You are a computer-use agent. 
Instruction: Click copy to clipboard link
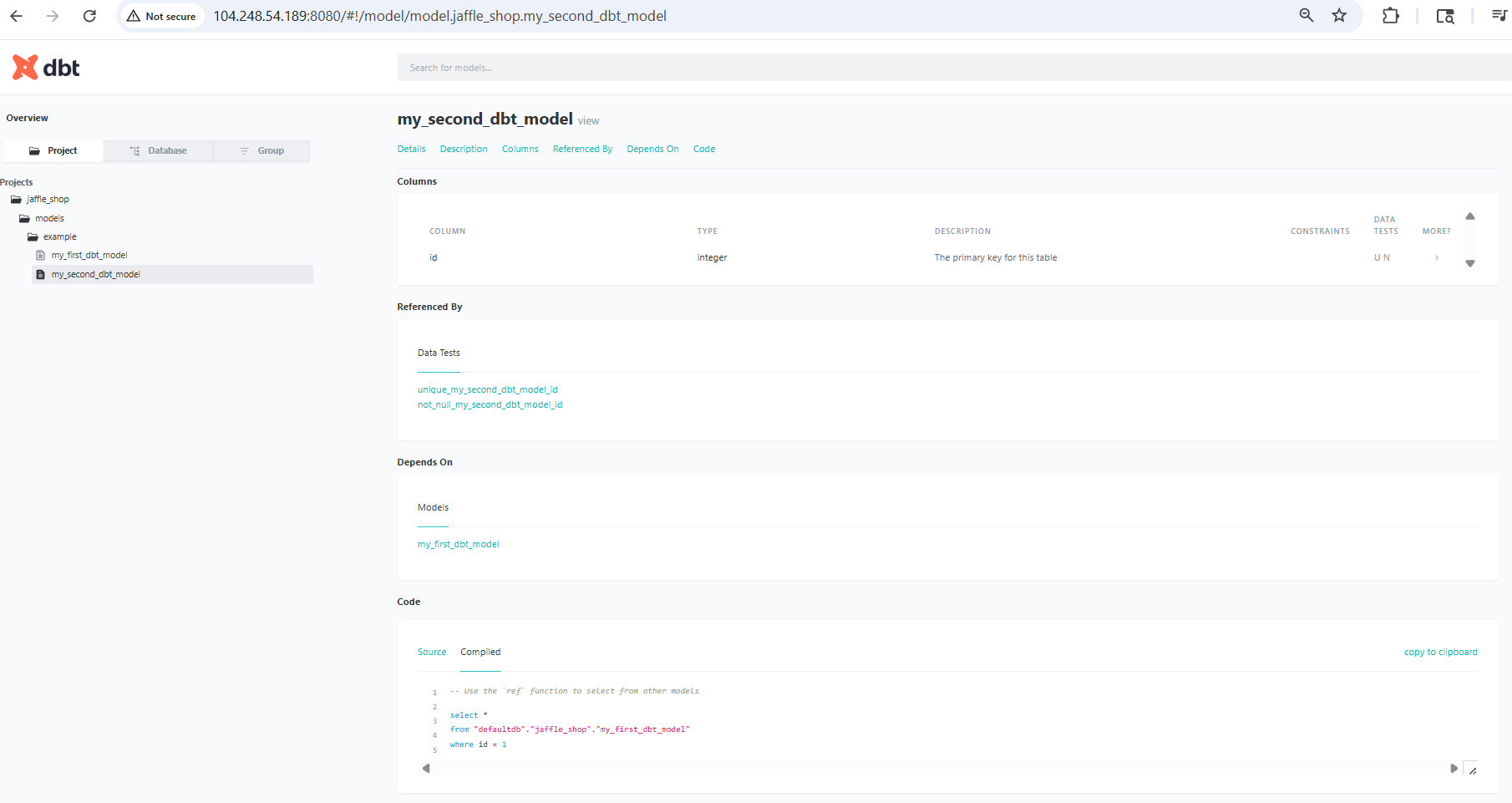pos(1440,652)
